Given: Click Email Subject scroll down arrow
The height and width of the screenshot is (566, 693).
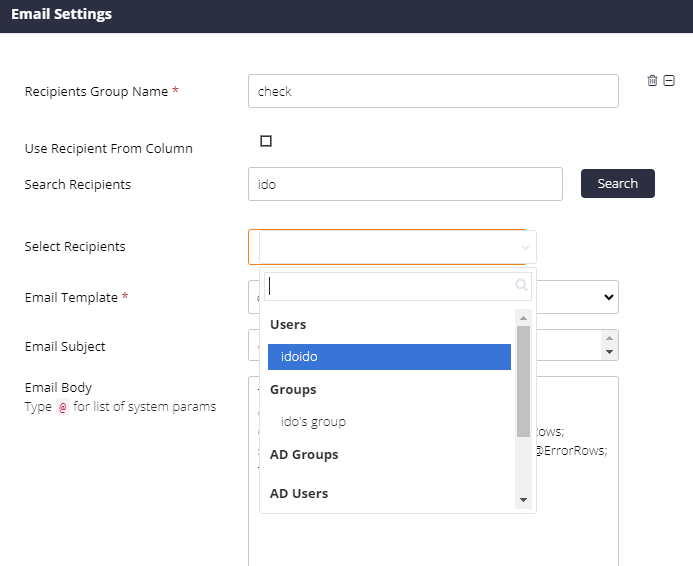Looking at the screenshot, I should pyautogui.click(x=609, y=352).
